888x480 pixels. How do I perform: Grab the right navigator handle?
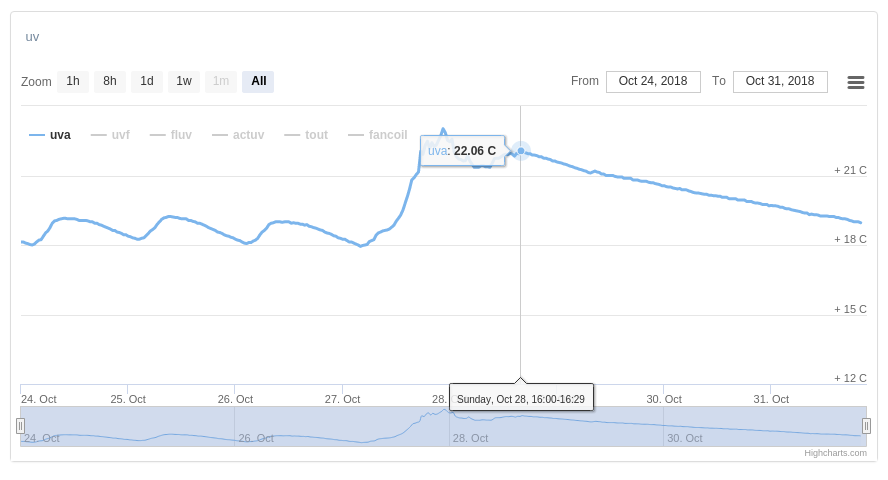click(x=866, y=426)
